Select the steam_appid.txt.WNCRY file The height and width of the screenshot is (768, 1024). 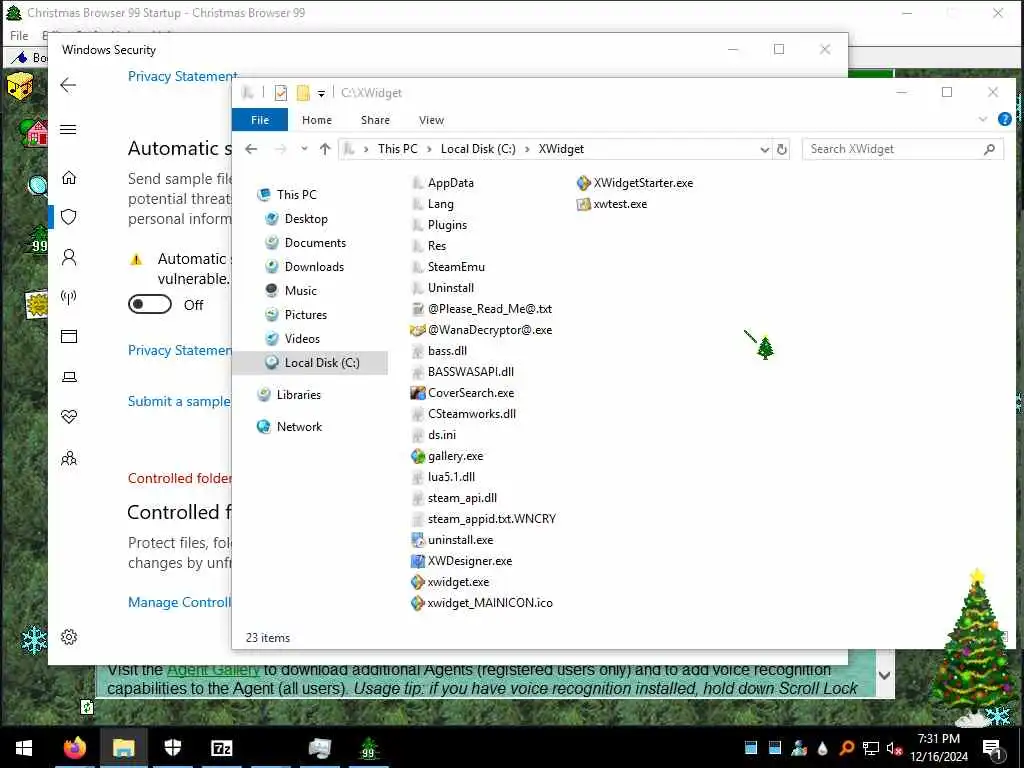click(484, 519)
